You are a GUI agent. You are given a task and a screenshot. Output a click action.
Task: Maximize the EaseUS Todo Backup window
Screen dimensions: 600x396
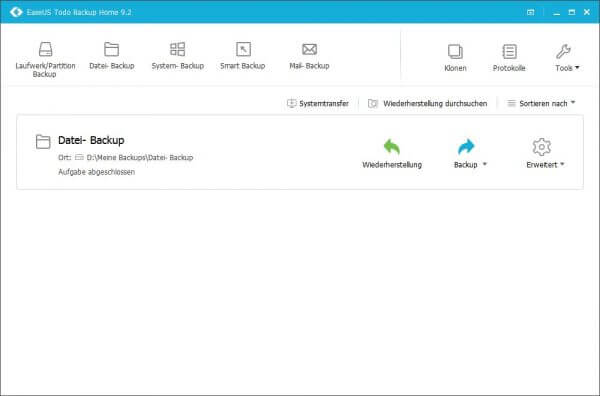572,12
